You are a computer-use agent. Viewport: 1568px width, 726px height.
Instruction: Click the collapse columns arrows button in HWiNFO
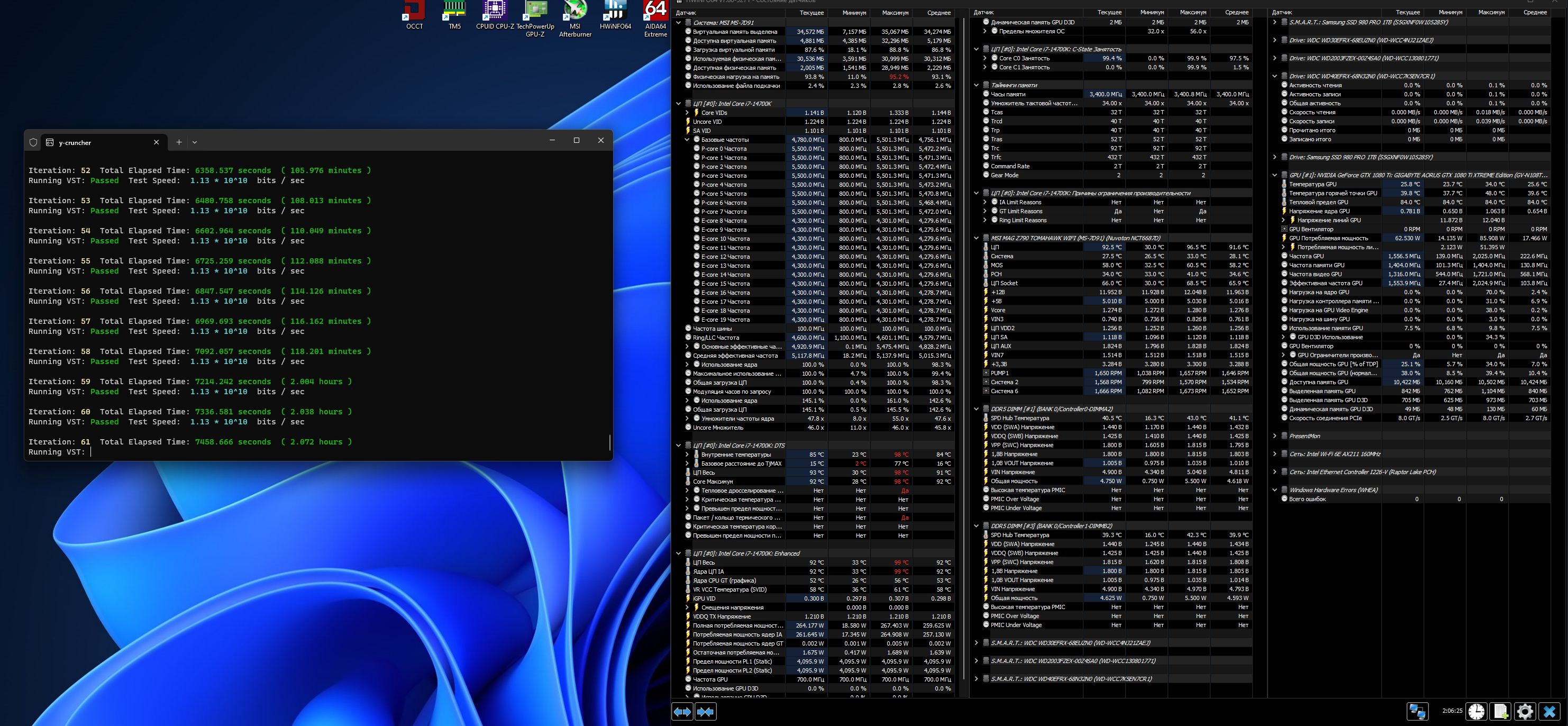(706, 711)
